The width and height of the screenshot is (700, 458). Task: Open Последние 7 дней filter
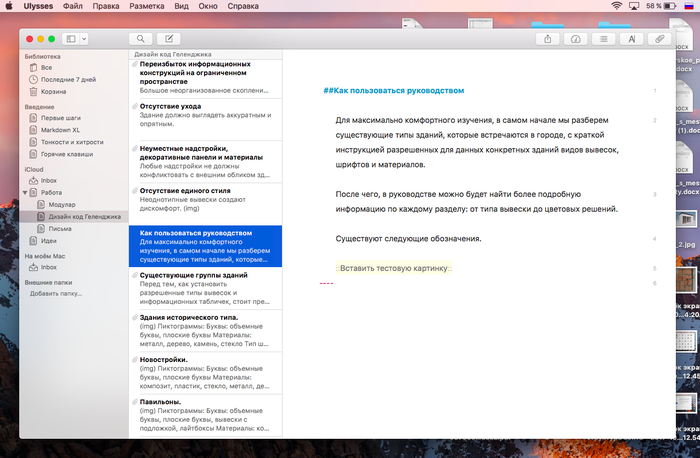[66, 79]
